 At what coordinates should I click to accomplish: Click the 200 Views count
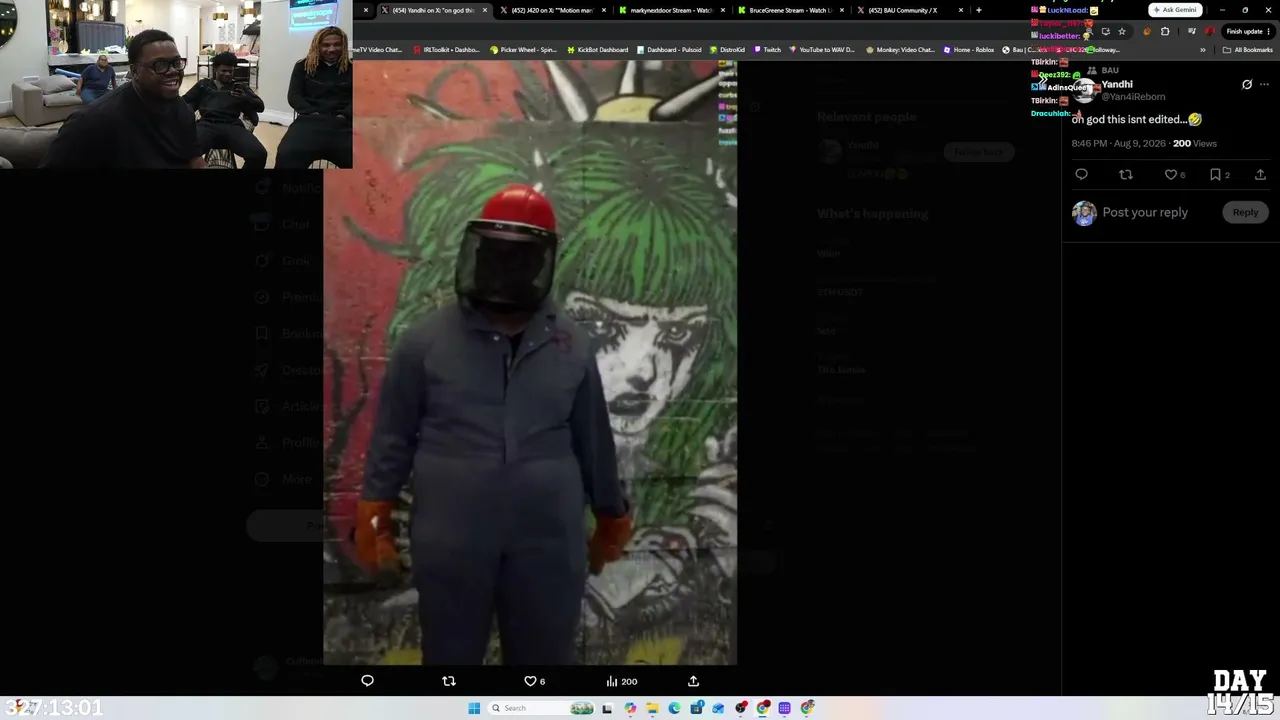coord(1195,143)
